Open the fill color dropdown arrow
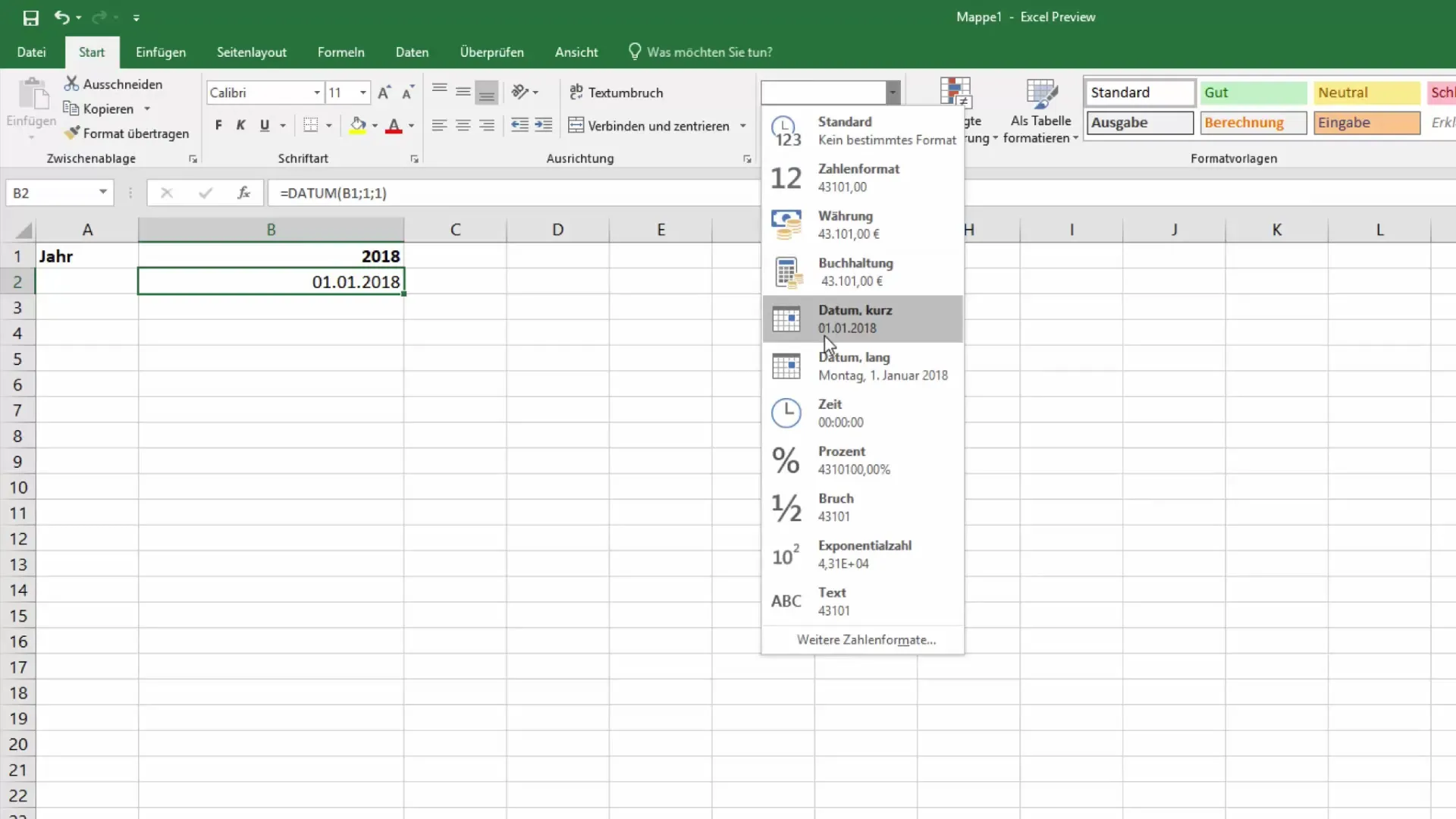The height and width of the screenshot is (819, 1456). click(375, 126)
